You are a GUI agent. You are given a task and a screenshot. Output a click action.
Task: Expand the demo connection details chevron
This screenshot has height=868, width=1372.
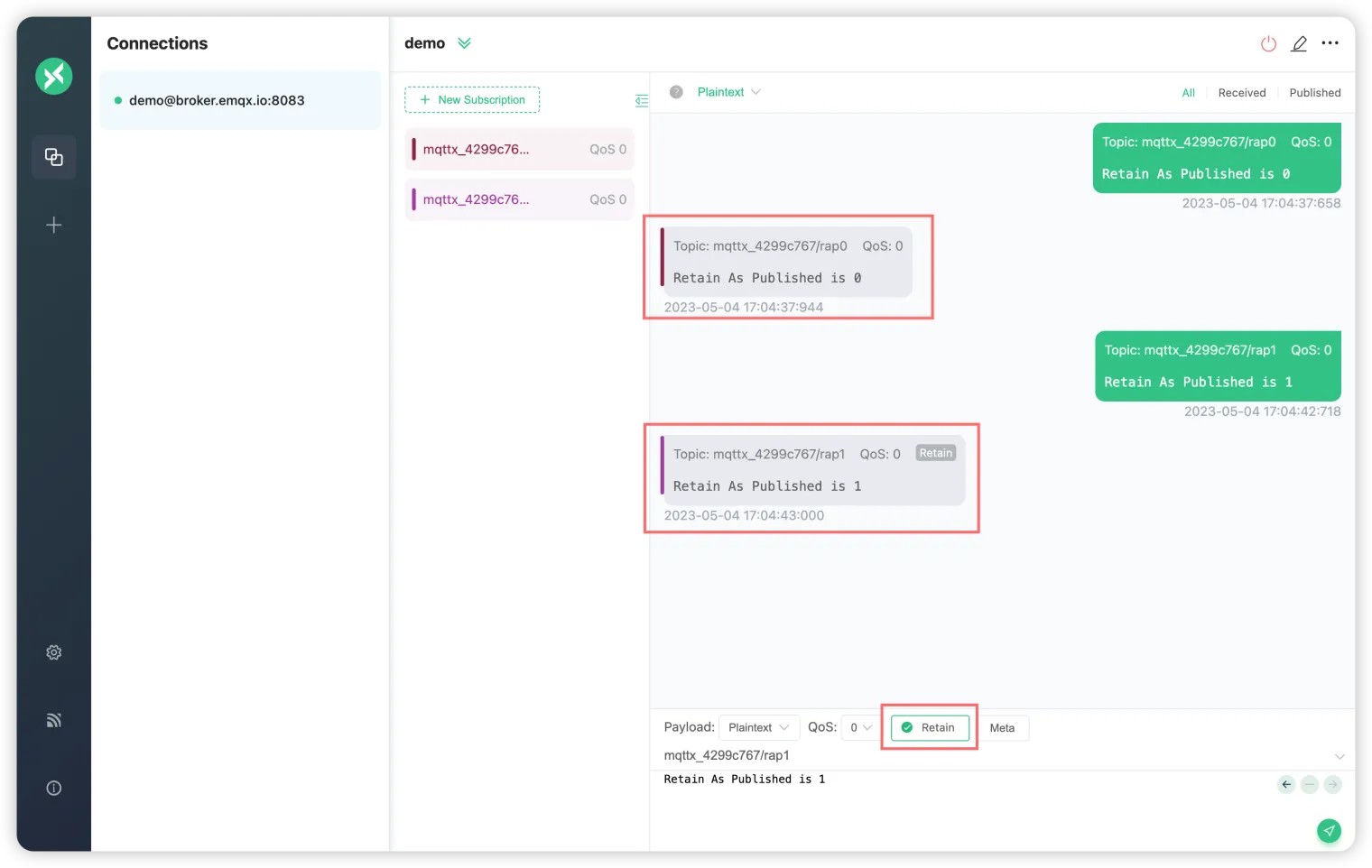click(464, 43)
